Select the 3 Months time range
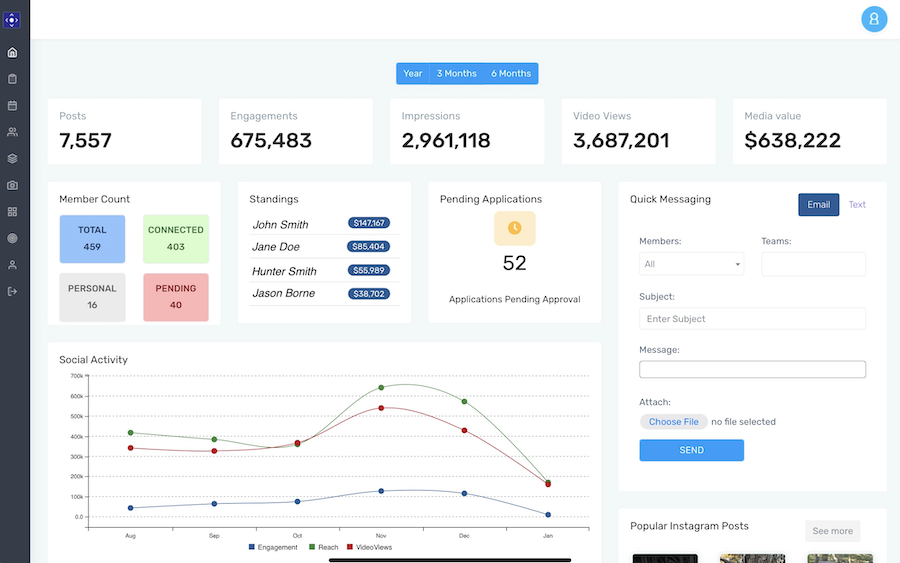This screenshot has height=563, width=900. click(456, 74)
